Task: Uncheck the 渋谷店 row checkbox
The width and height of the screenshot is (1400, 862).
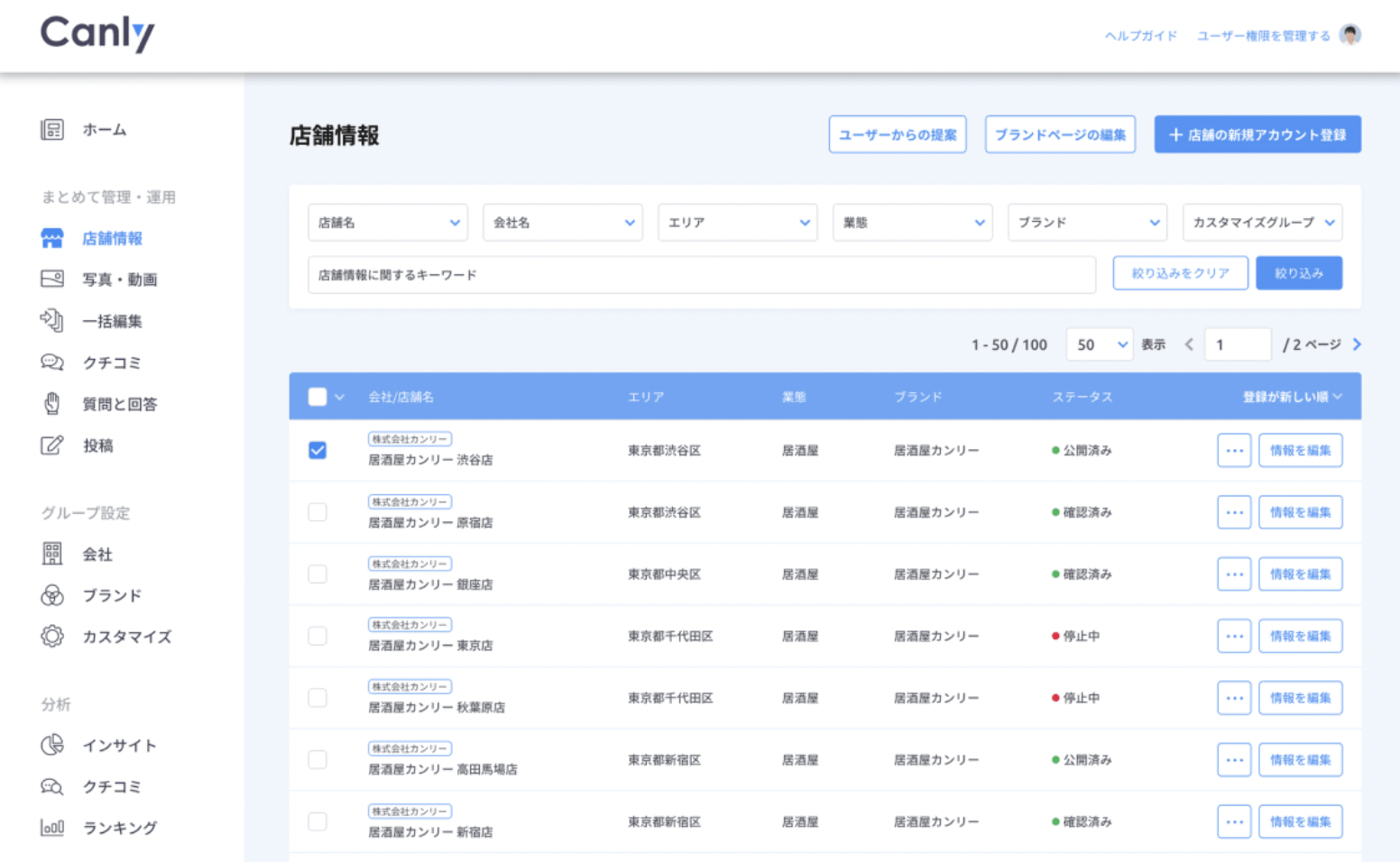Action: tap(318, 450)
